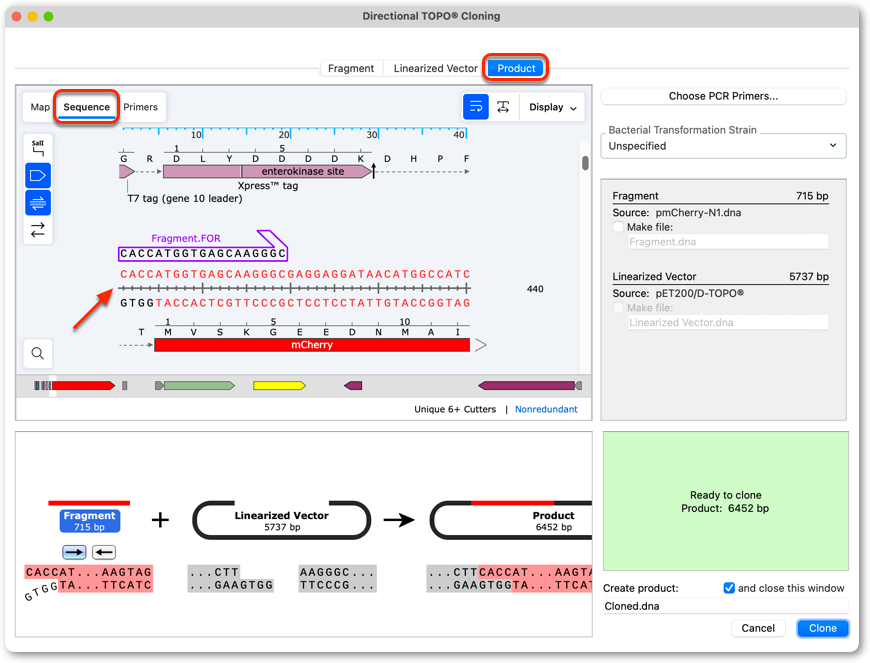Click the Cancel button
870x663 pixels.
point(758,628)
